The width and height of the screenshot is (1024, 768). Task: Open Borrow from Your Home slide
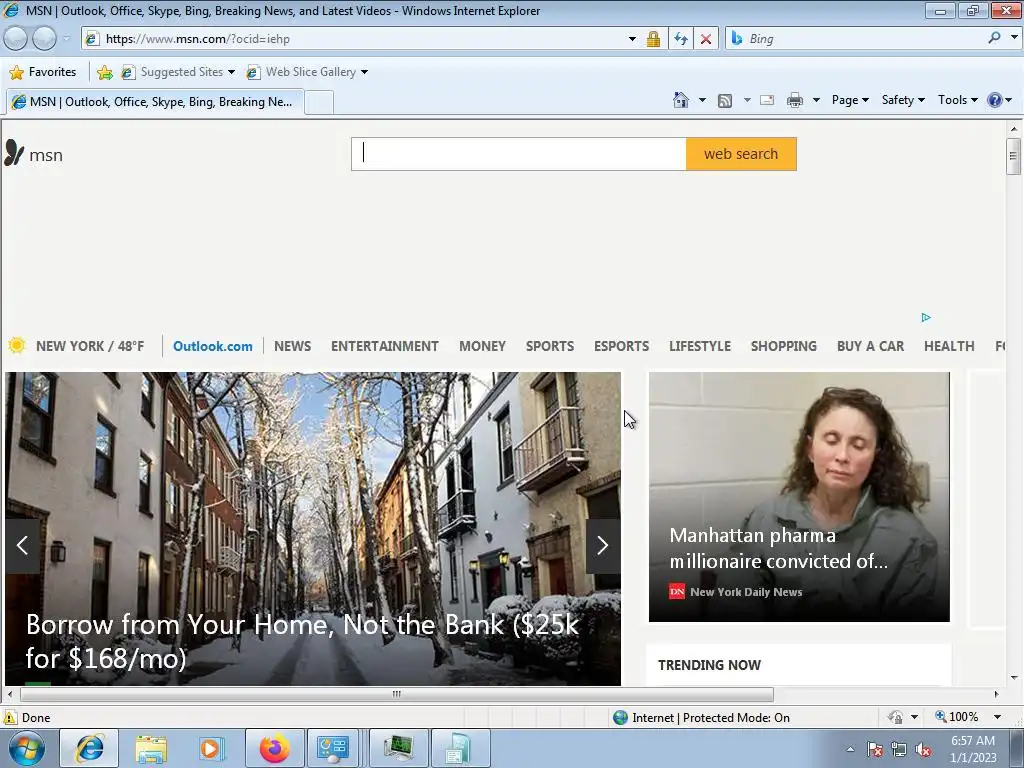click(313, 529)
